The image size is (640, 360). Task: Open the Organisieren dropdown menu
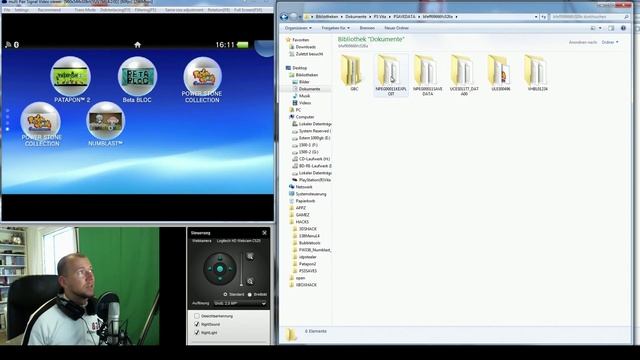coord(298,28)
